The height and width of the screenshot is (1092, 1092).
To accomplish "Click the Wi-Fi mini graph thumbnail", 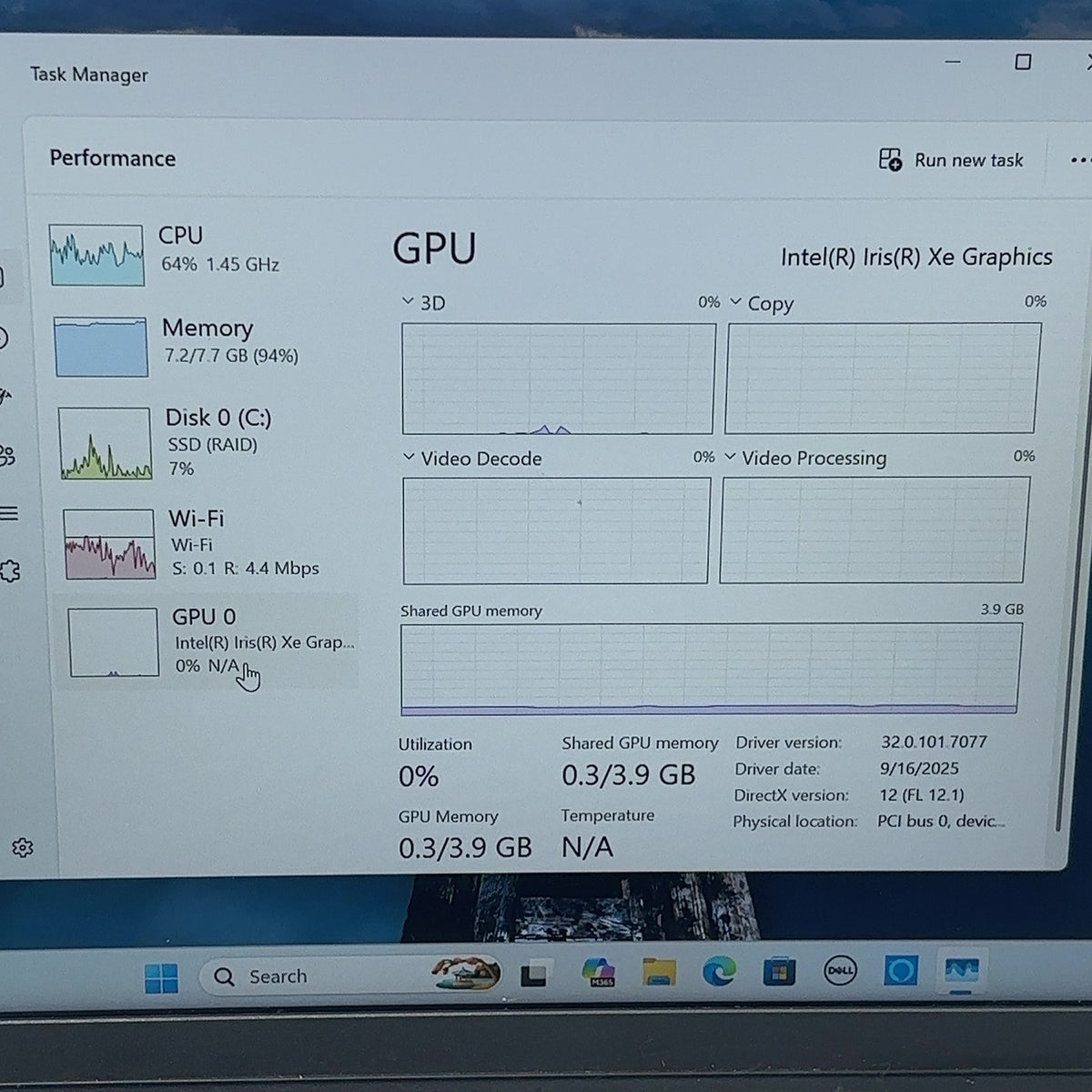I will coord(109,544).
